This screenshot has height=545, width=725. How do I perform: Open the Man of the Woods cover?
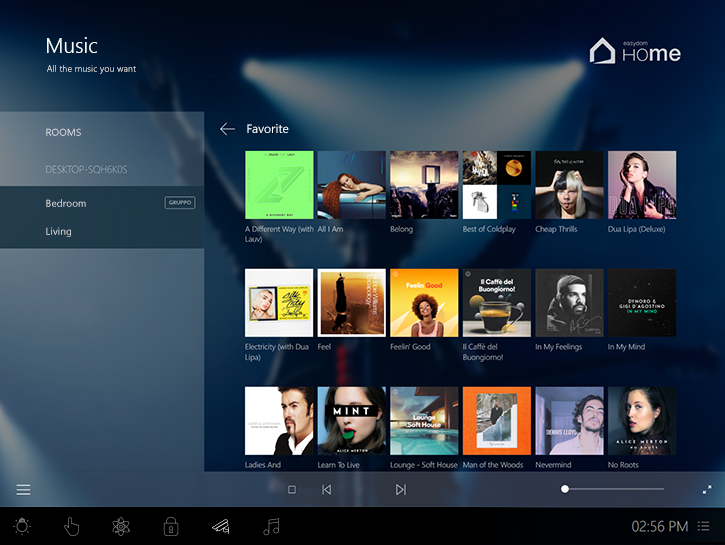[497, 421]
